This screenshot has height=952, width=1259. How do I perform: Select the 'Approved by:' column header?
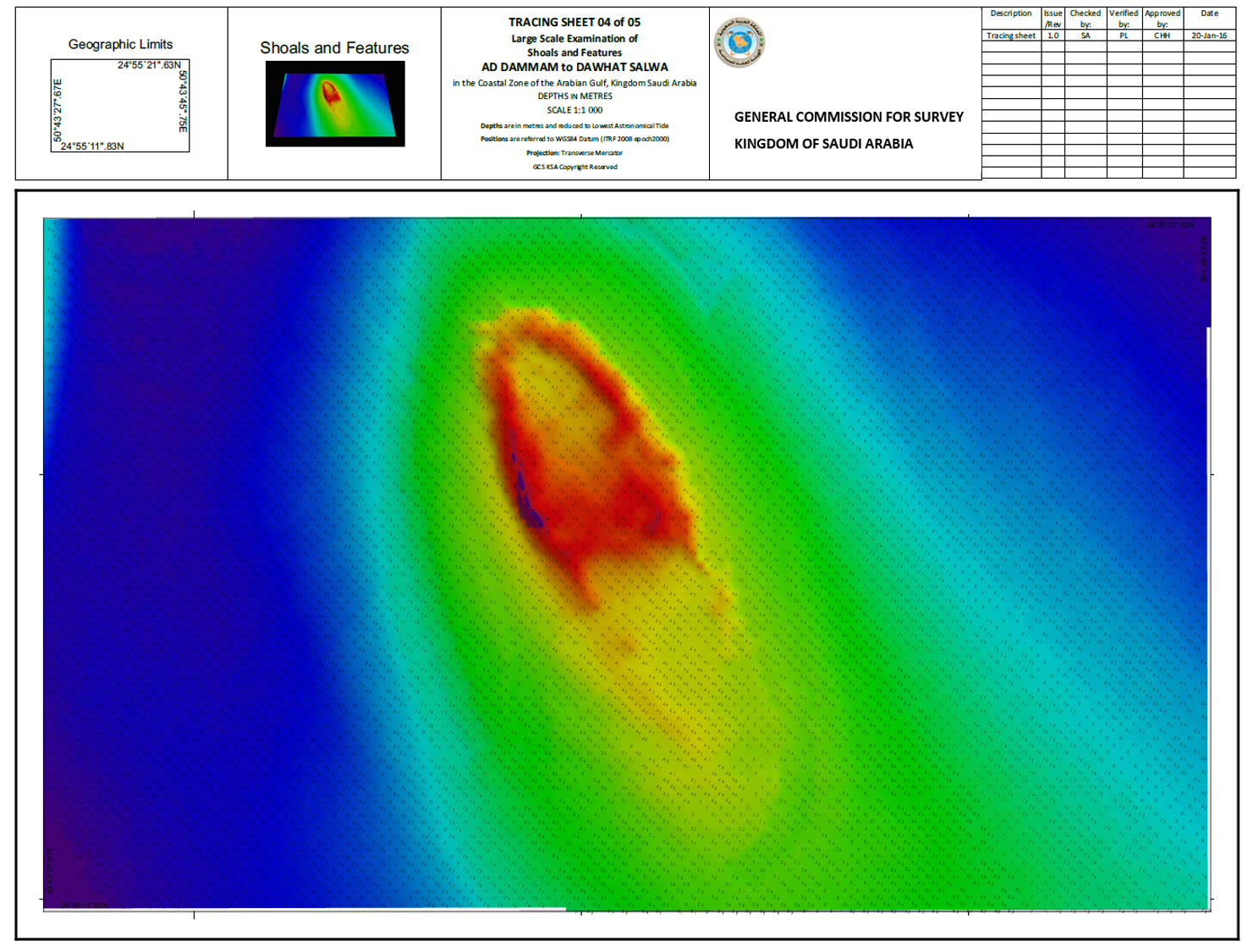tap(1163, 19)
